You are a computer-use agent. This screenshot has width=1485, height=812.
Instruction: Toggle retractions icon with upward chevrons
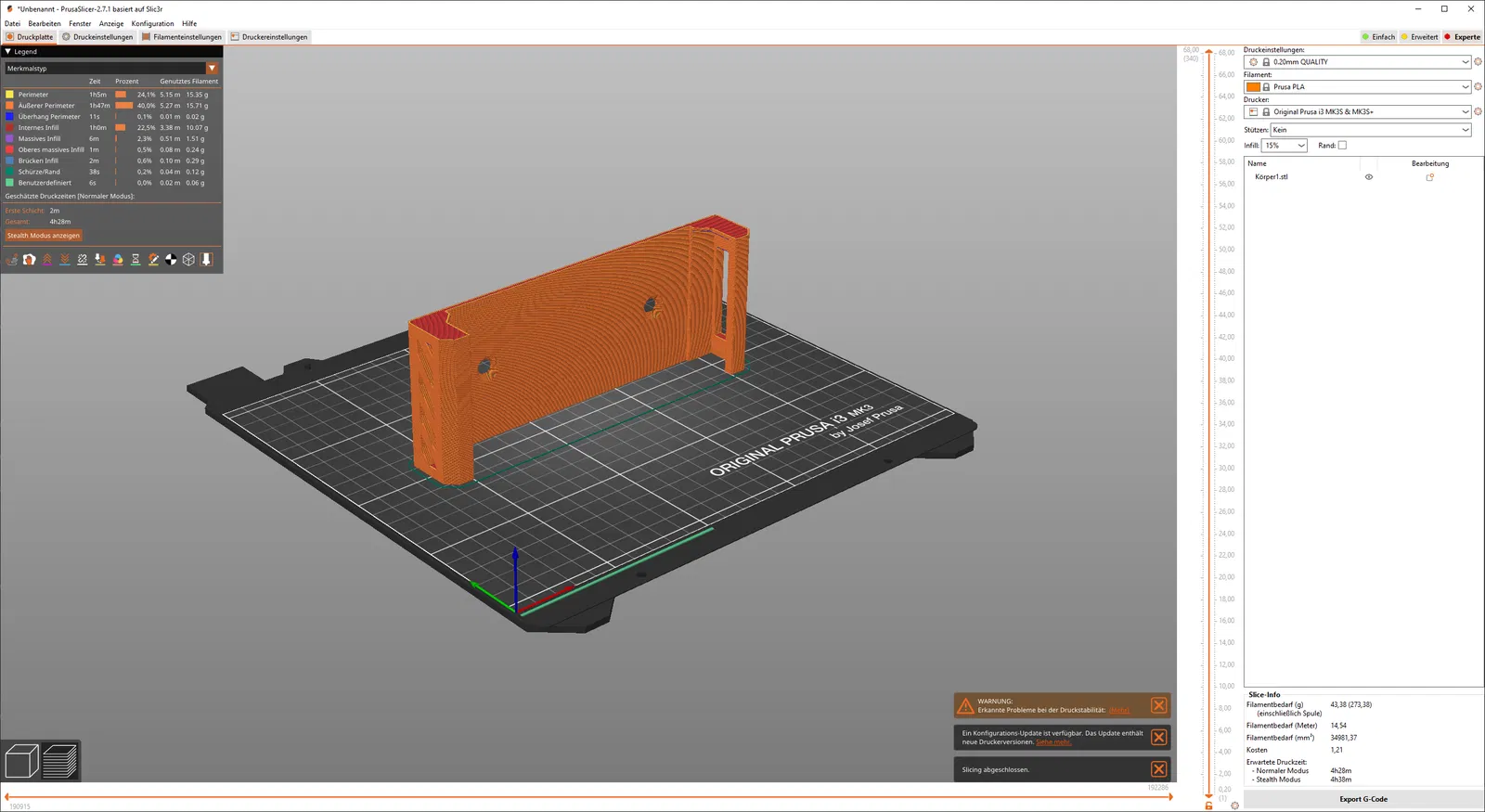(x=47, y=260)
